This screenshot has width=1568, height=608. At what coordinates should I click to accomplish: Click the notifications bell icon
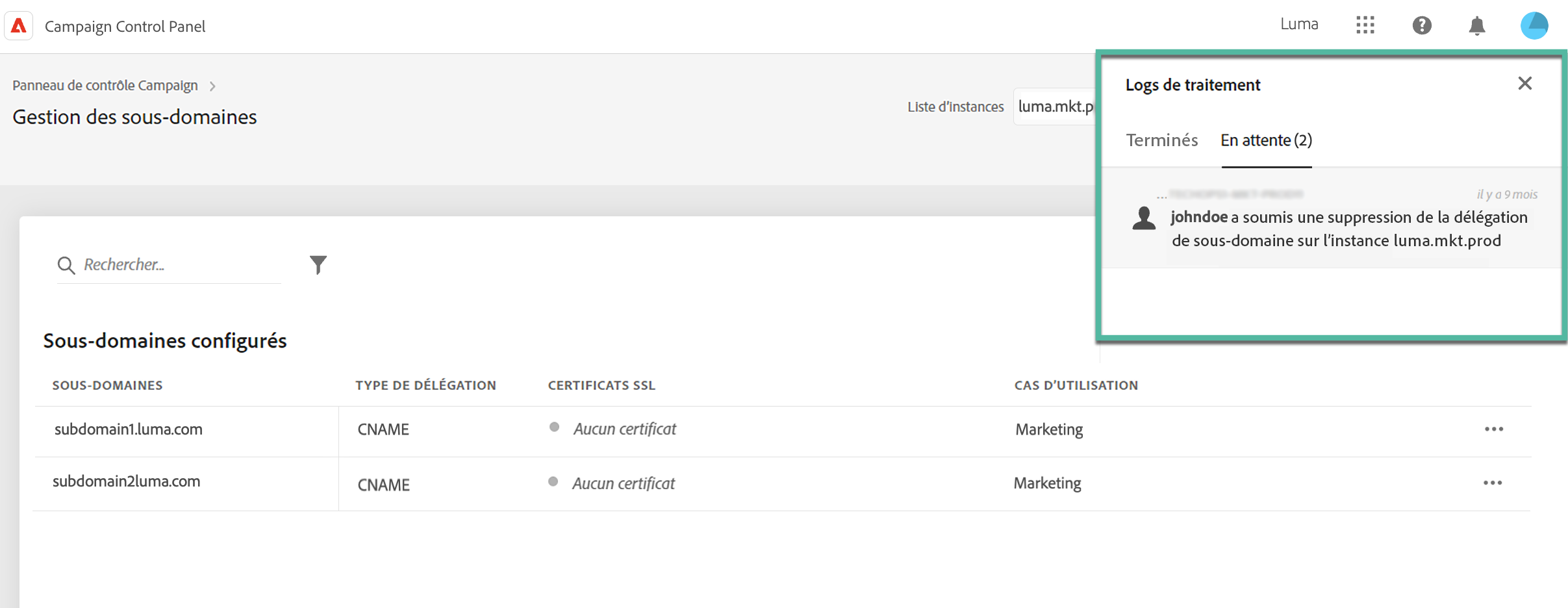click(1477, 26)
